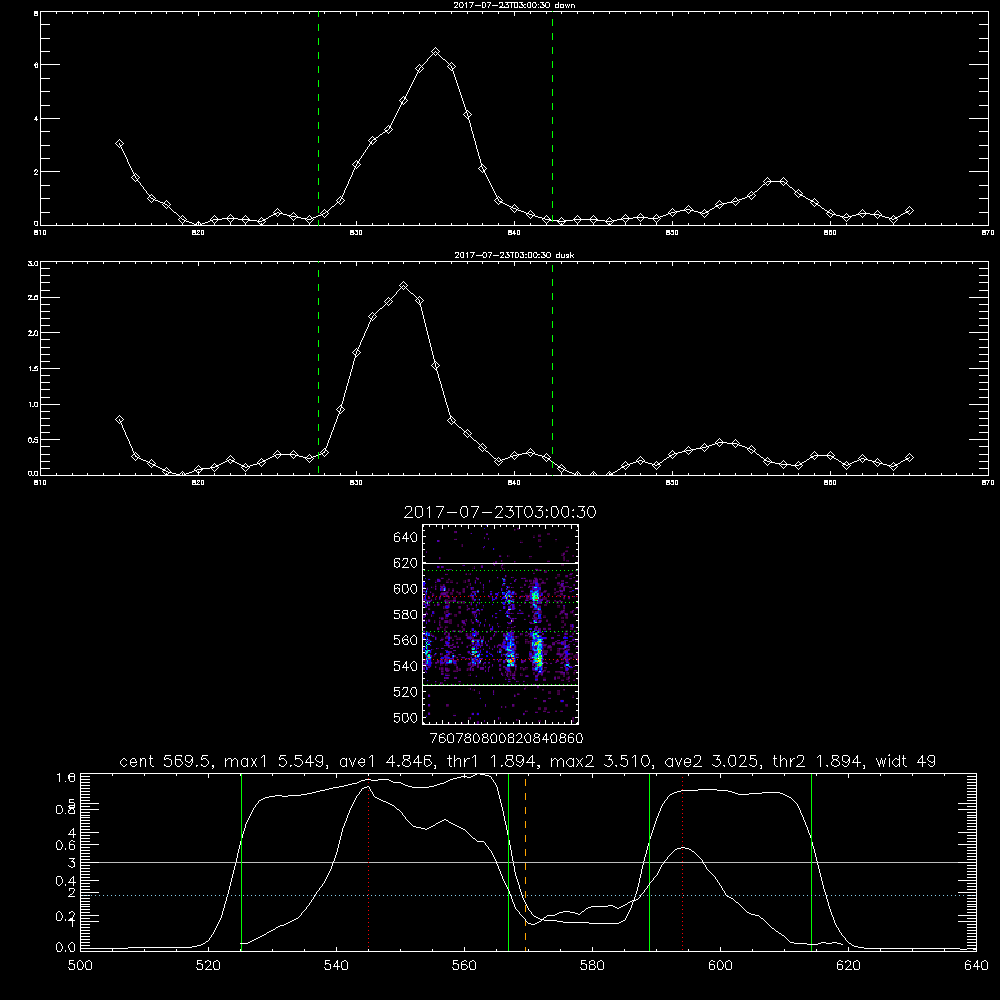Click the last diamond marker of the dawn curve

[x=909, y=210]
